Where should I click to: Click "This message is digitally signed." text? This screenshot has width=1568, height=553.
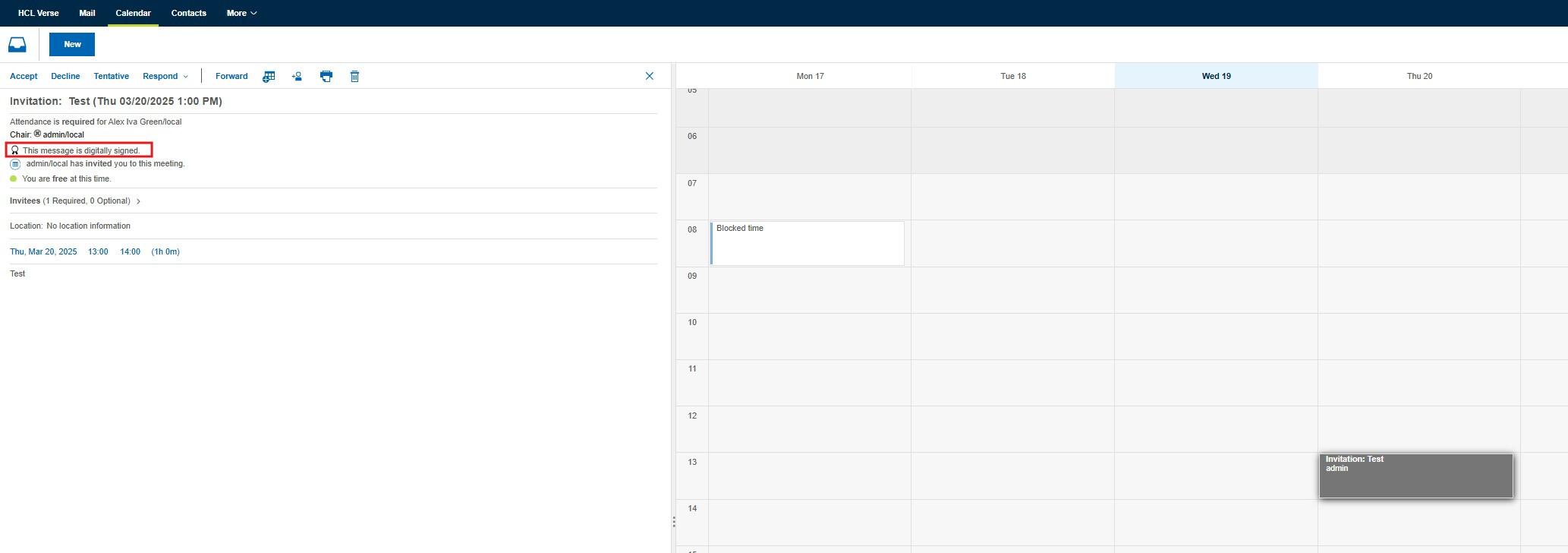81,150
